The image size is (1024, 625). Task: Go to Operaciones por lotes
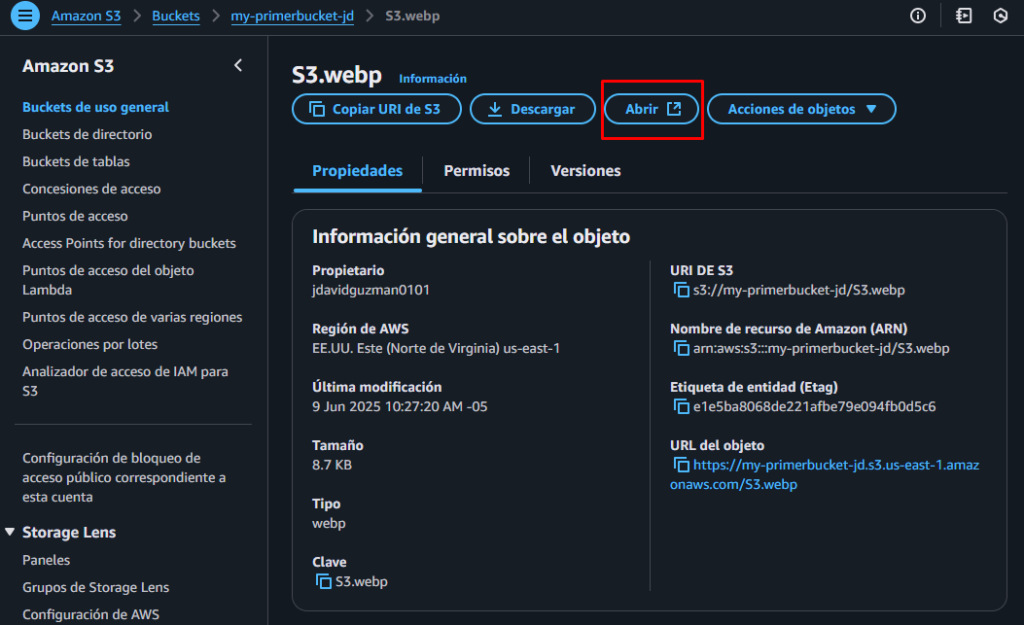90,344
